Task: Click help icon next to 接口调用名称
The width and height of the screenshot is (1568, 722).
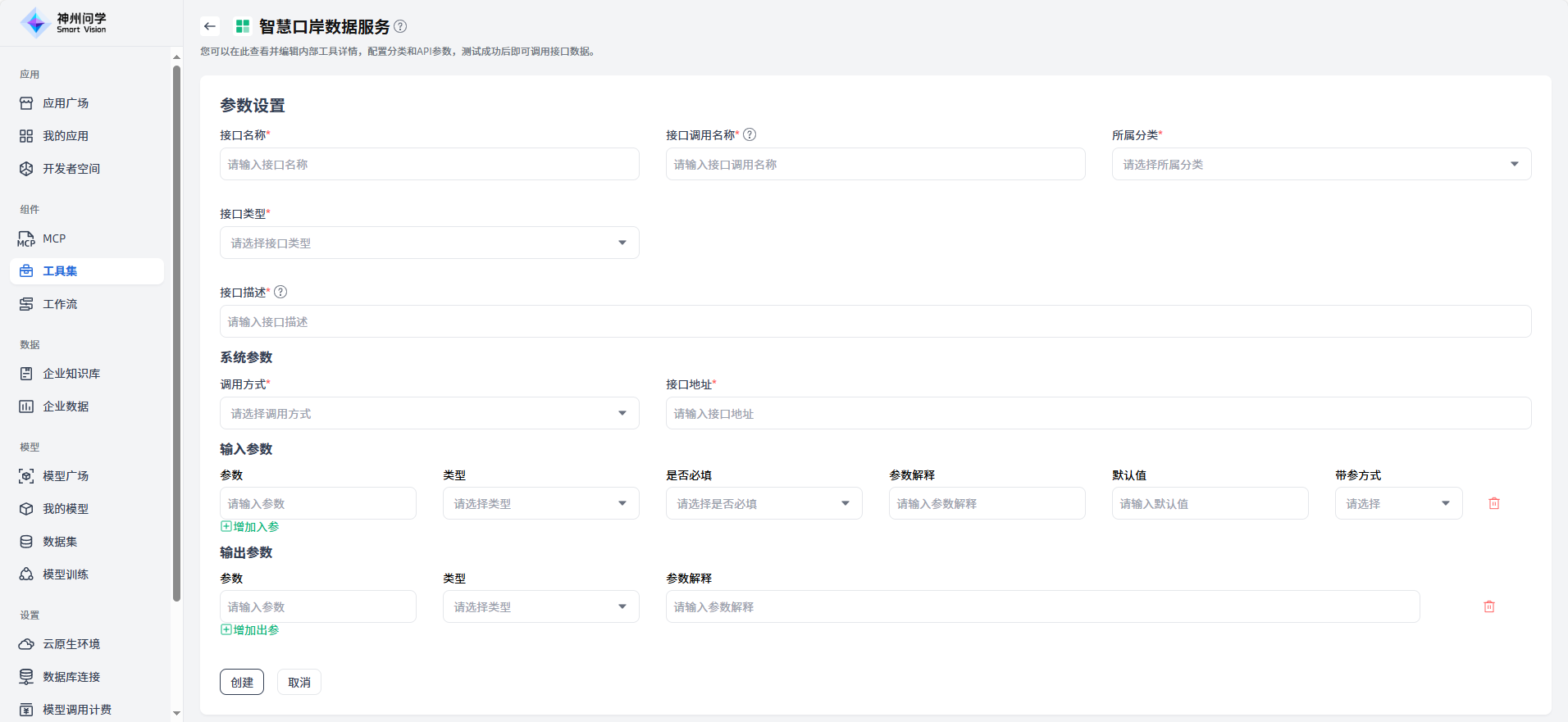Action: 750,134
